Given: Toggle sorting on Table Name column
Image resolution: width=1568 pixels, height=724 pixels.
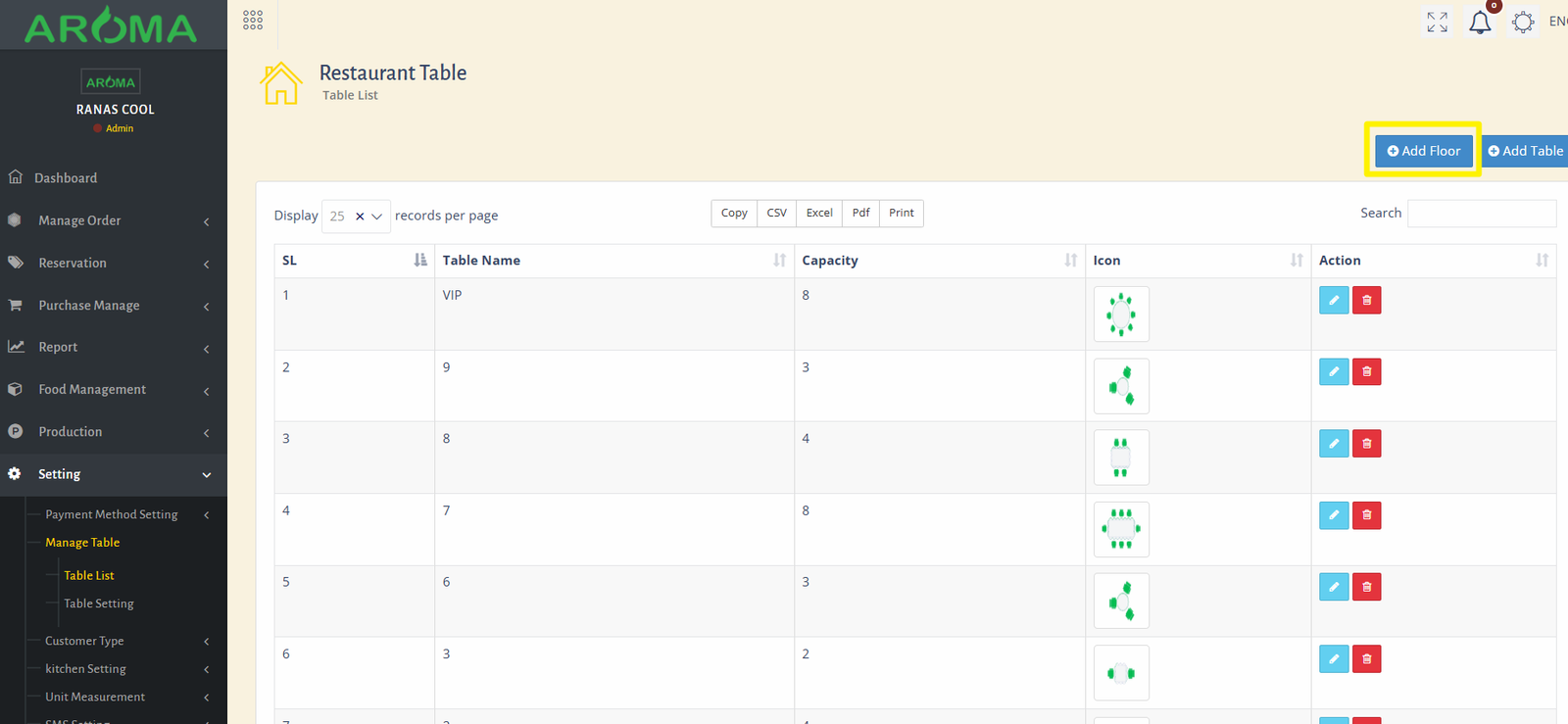Looking at the screenshot, I should 613,261.
